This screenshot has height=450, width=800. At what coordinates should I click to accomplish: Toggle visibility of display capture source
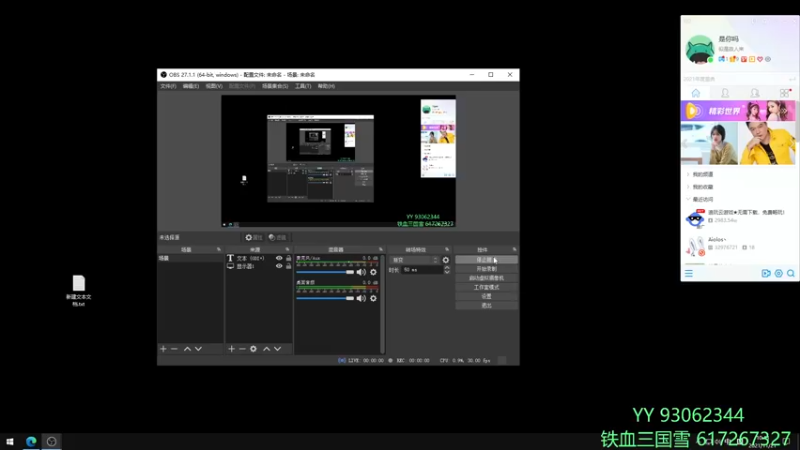279,266
